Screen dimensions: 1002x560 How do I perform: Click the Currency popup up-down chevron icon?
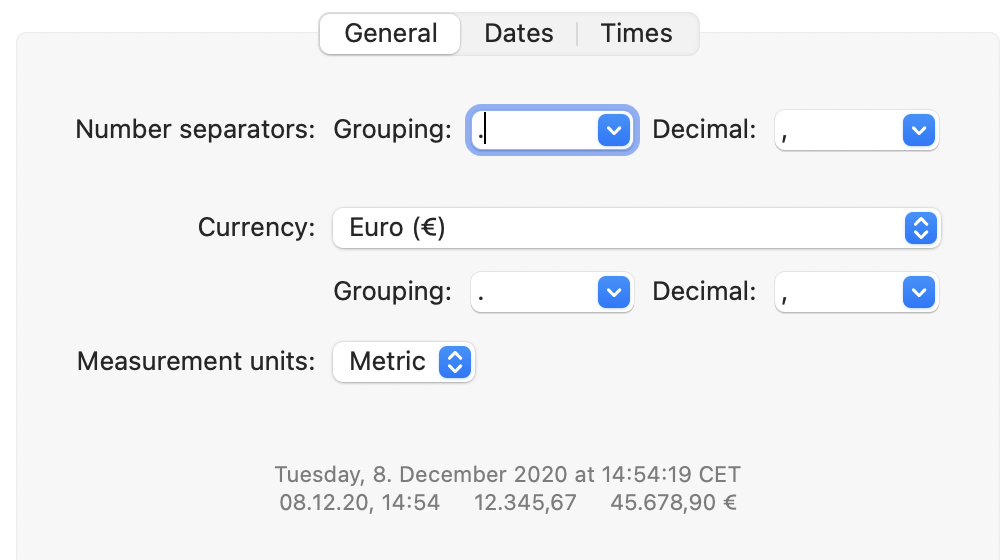click(920, 228)
